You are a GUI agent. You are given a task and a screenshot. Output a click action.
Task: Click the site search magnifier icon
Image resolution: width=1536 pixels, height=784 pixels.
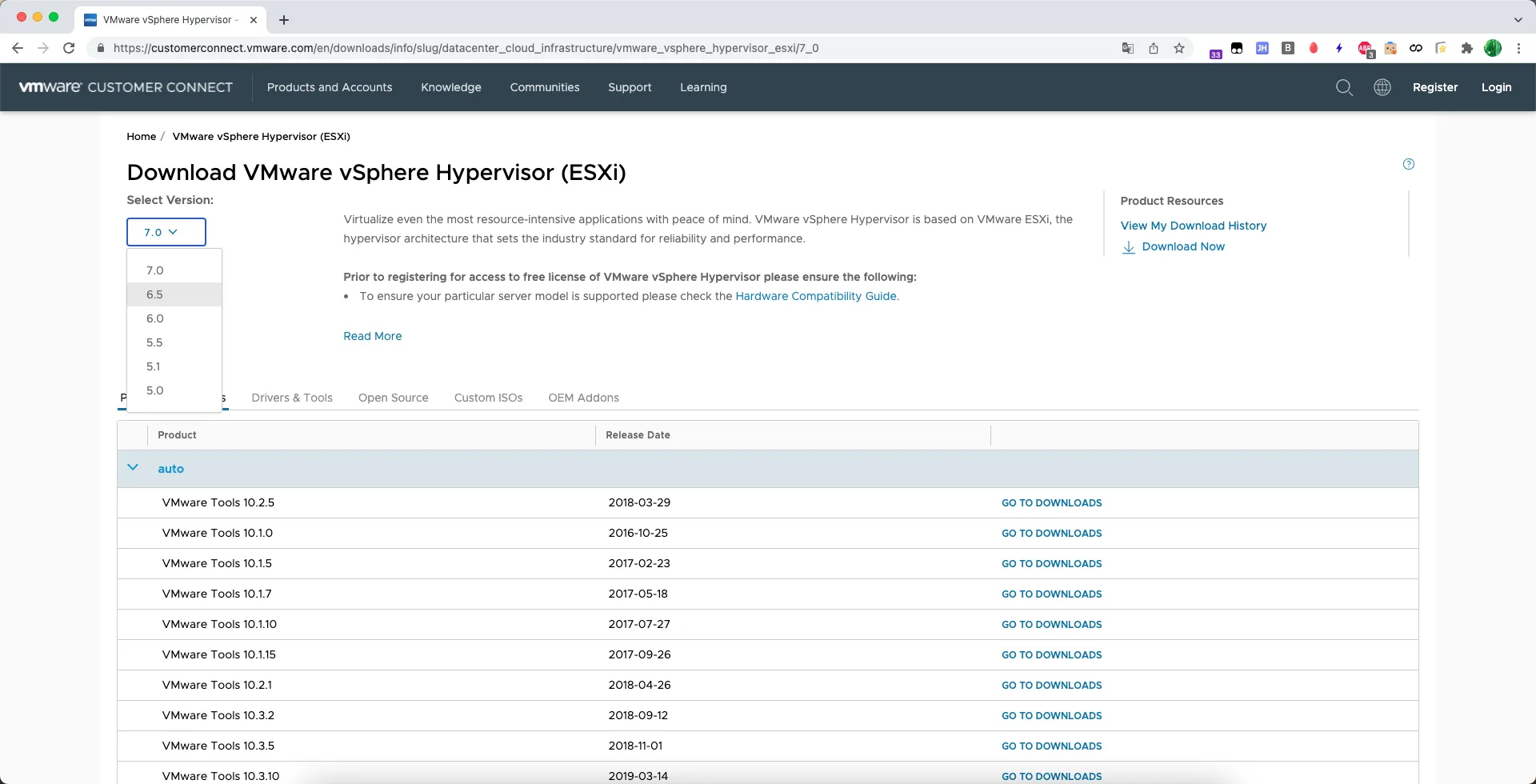coord(1344,87)
